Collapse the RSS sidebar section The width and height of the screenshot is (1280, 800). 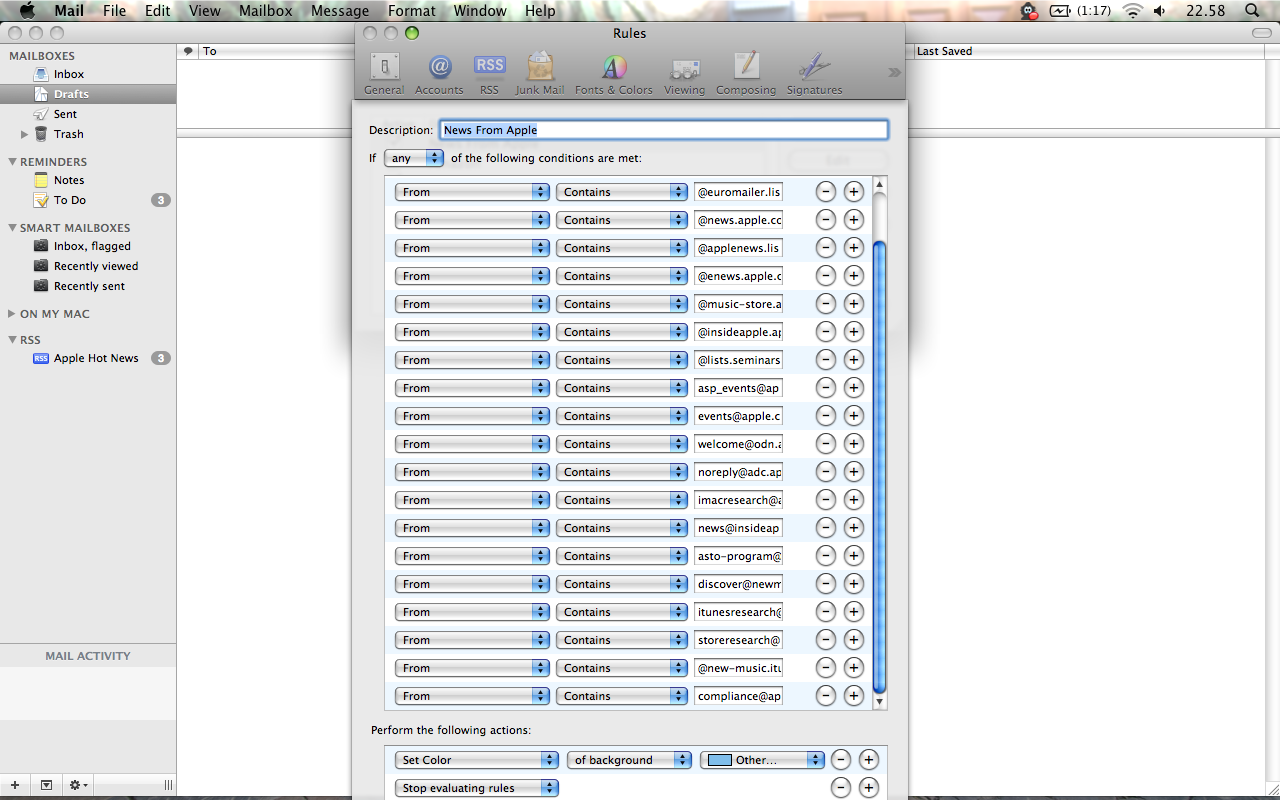[12, 340]
